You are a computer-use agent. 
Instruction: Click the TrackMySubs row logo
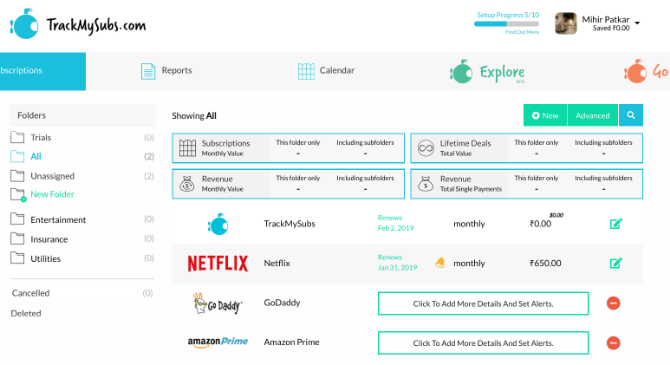tap(218, 224)
